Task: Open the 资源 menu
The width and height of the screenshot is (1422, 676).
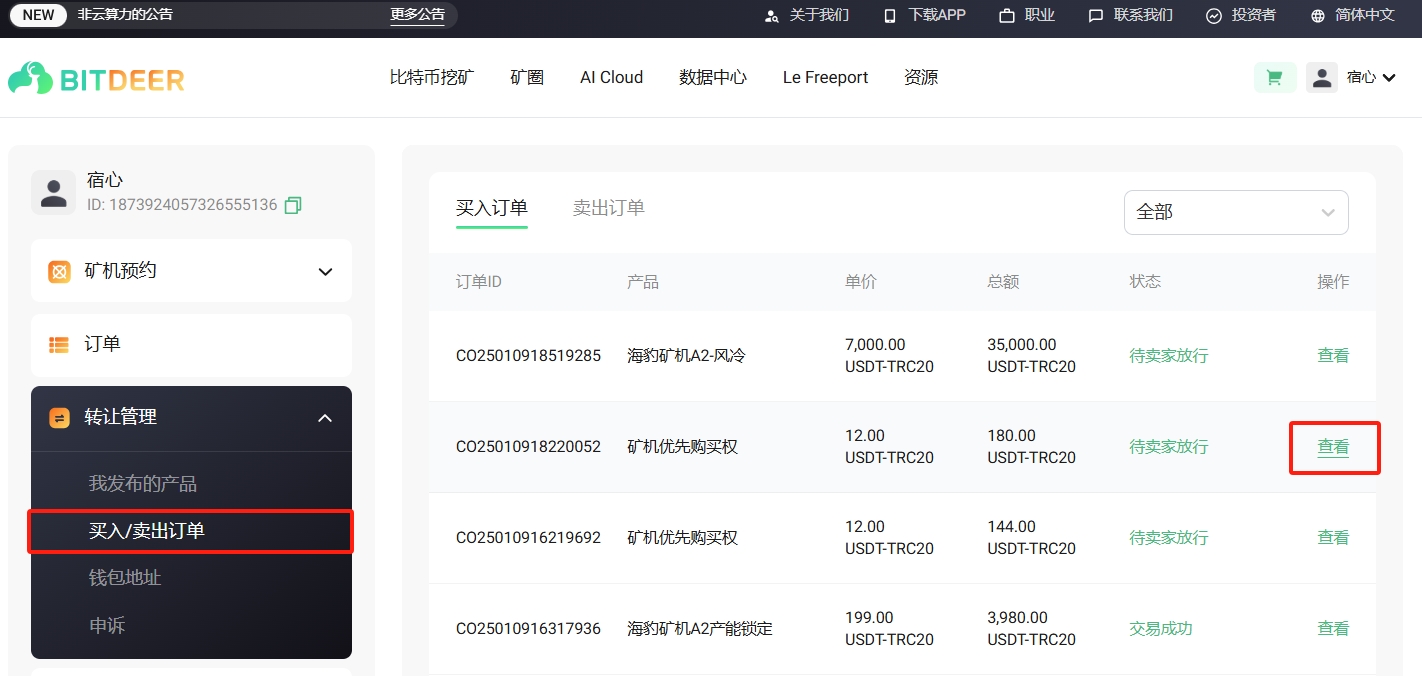Action: [921, 77]
